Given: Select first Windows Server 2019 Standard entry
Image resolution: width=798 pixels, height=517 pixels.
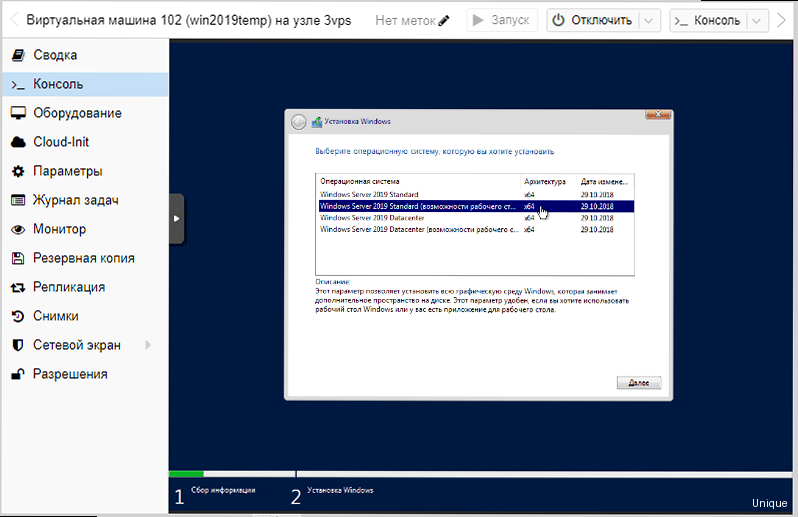Looking at the screenshot, I should click(370, 194).
